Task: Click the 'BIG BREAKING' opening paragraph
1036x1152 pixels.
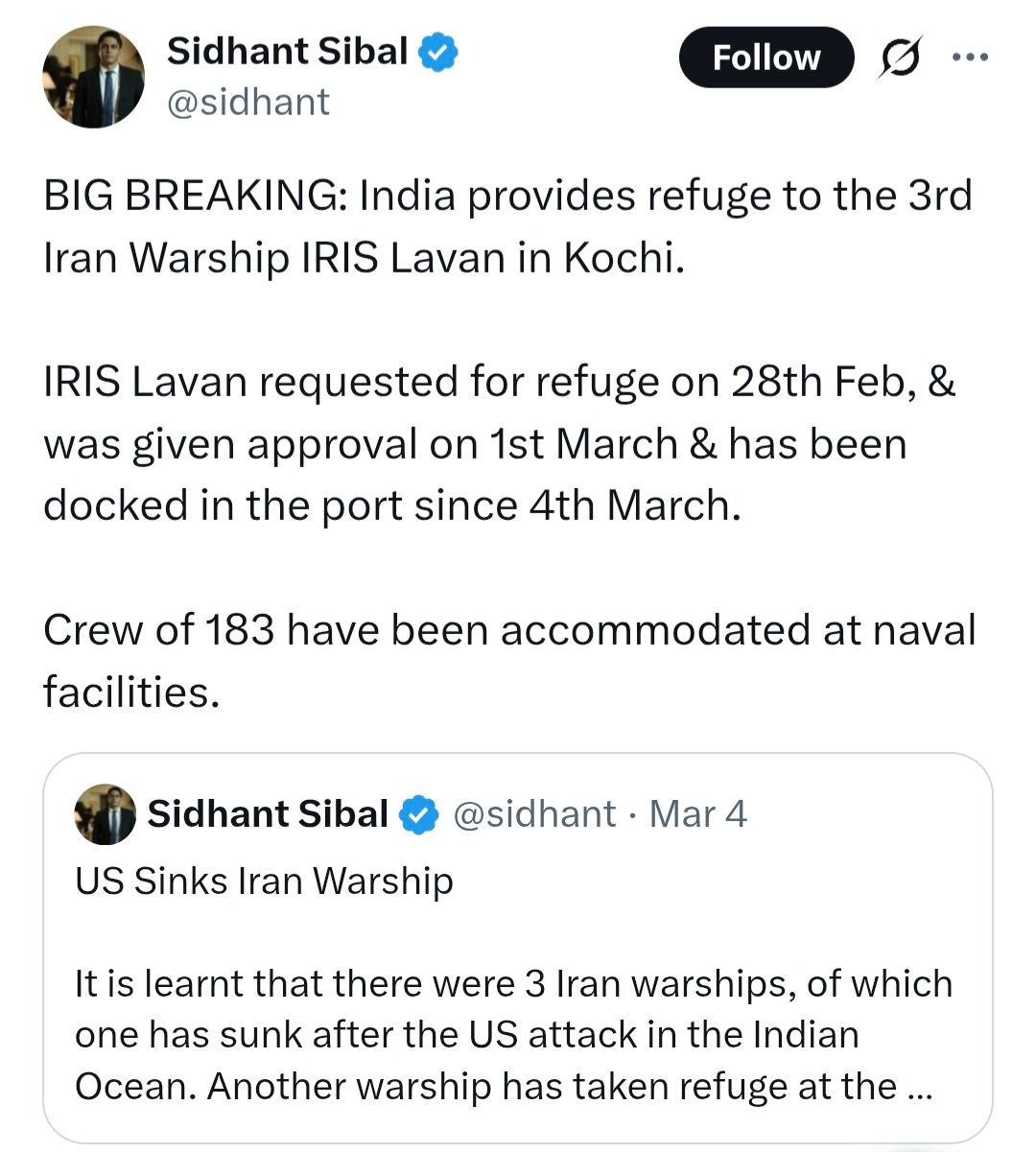Action: coord(507,226)
